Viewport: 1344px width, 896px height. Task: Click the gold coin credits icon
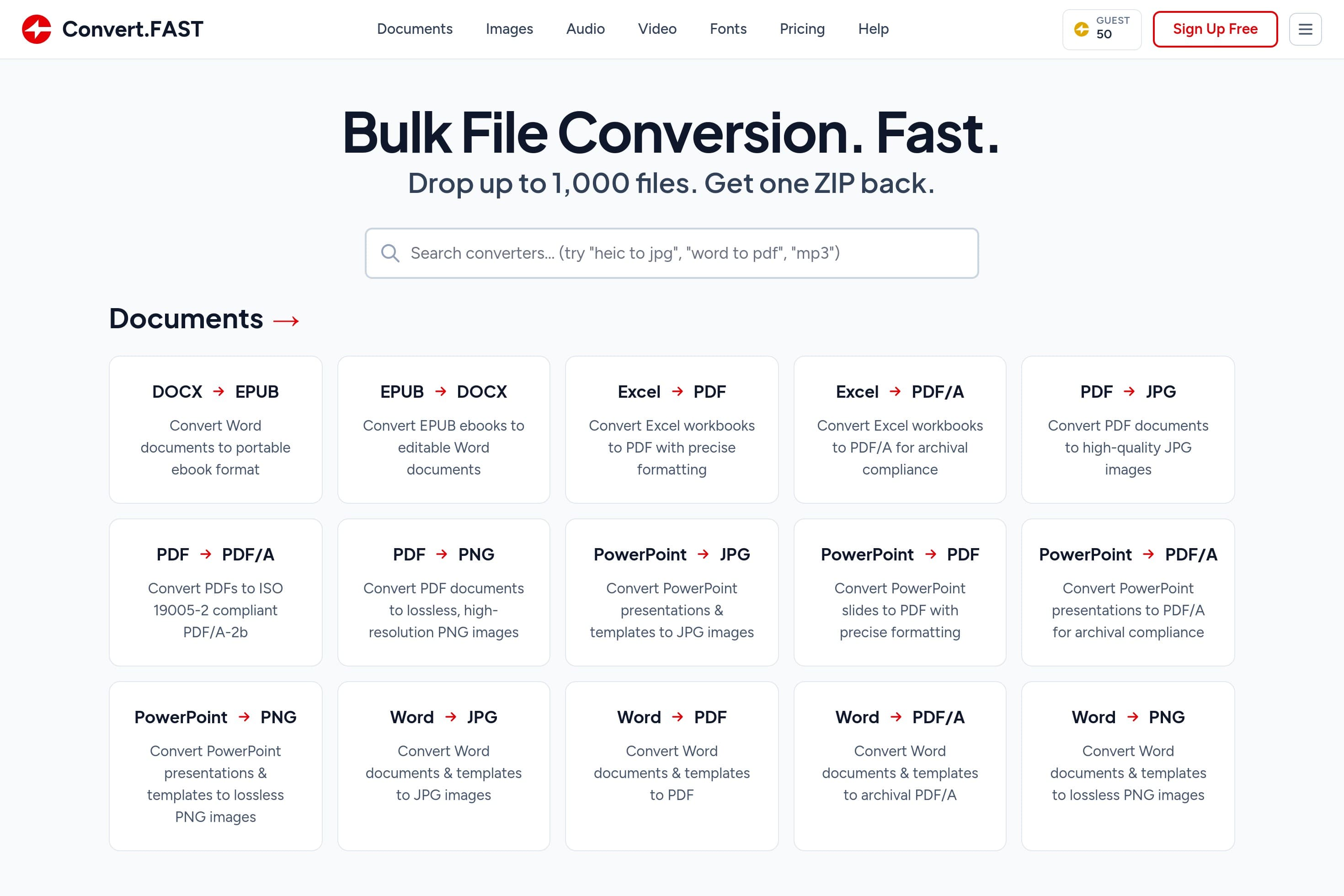pyautogui.click(x=1082, y=29)
